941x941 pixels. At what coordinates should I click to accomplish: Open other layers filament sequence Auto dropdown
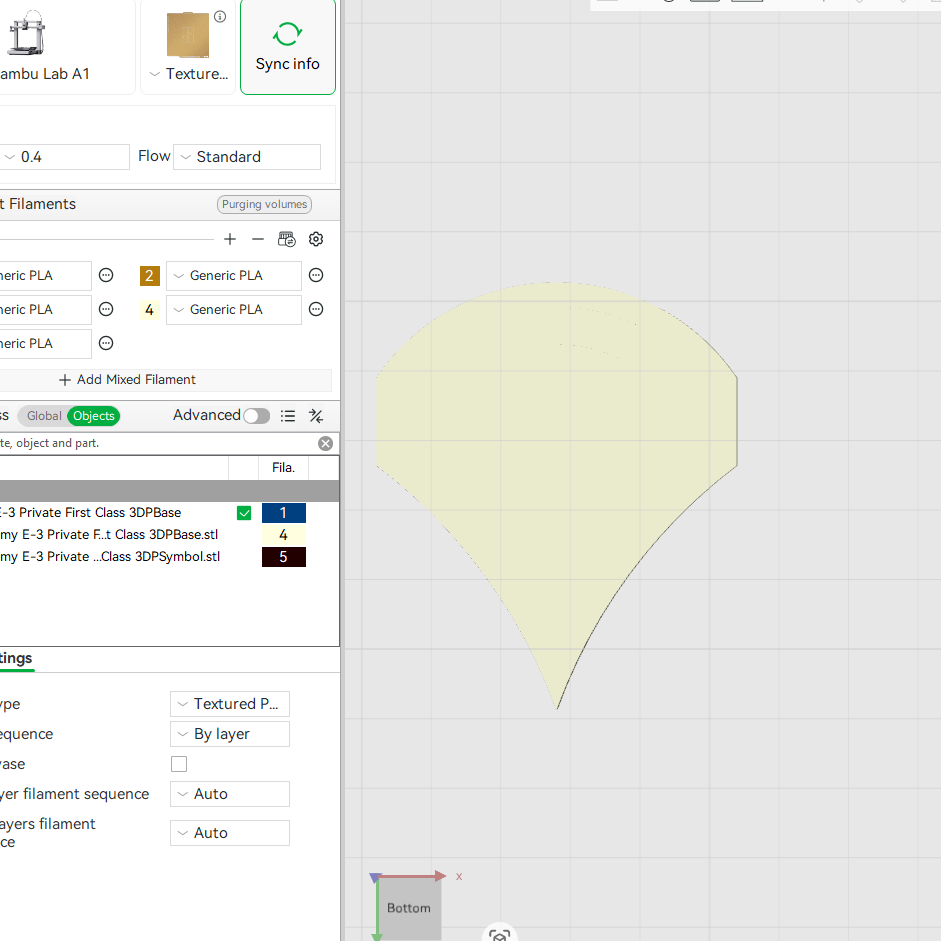coord(230,833)
